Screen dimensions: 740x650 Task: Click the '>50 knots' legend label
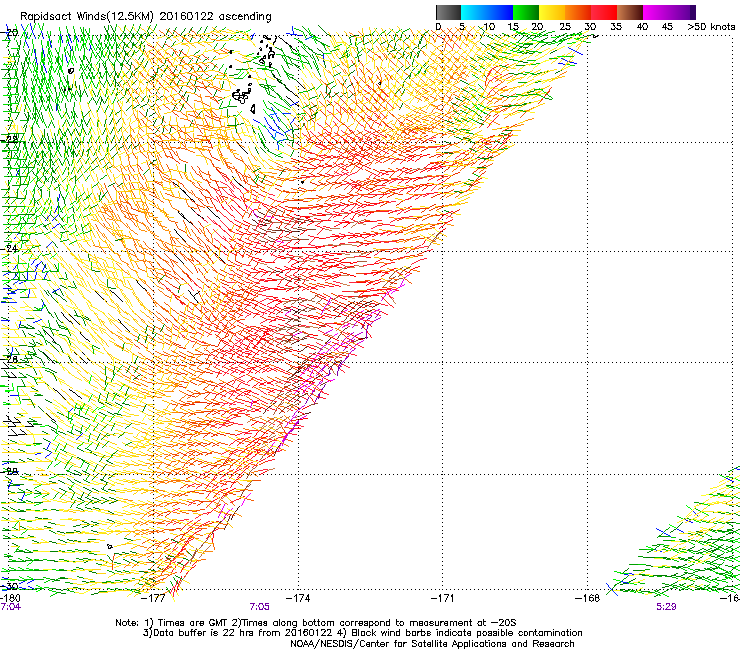pyautogui.click(x=711, y=27)
